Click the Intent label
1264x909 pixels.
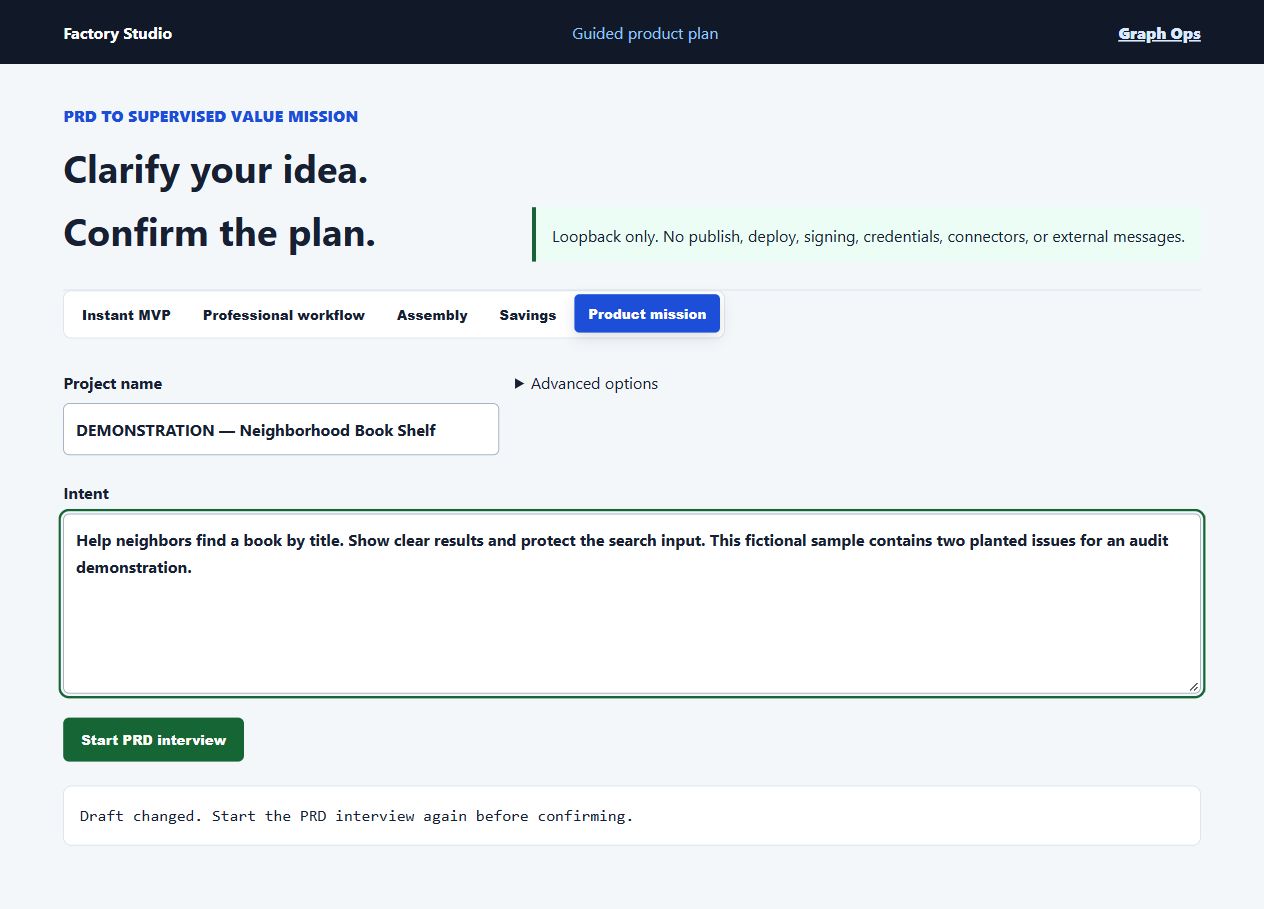click(x=86, y=493)
